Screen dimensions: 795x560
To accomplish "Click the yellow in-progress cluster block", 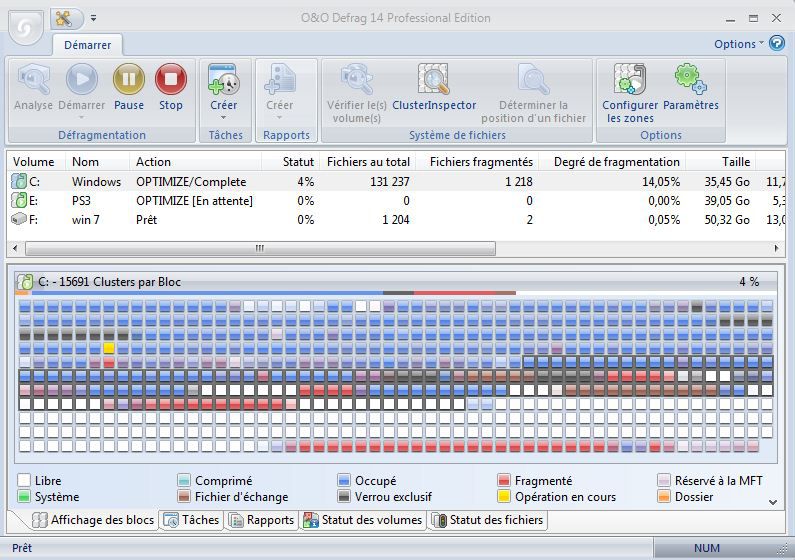I will point(109,348).
